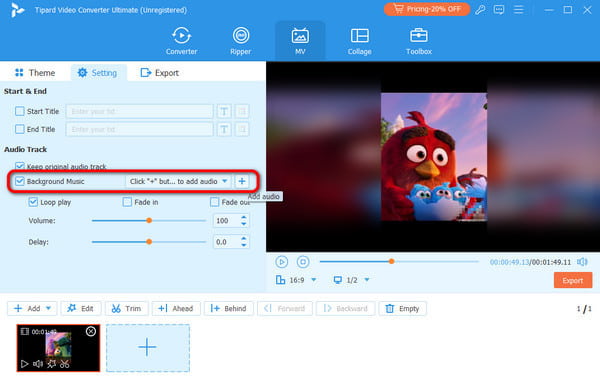Image resolution: width=600 pixels, height=387 pixels.
Task: Play the preview video
Action: [282, 262]
